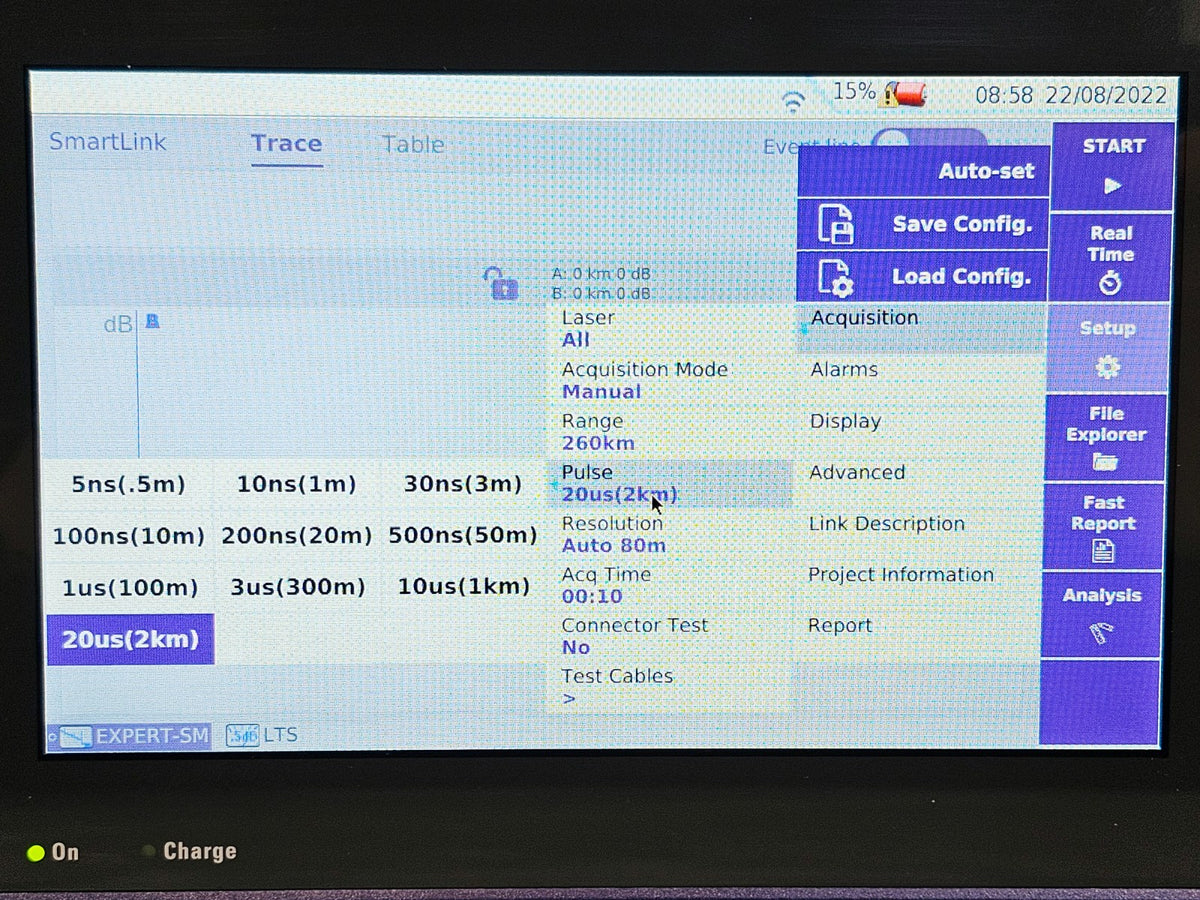
Task: Click the cursor lock padlock icon
Action: click(x=500, y=283)
